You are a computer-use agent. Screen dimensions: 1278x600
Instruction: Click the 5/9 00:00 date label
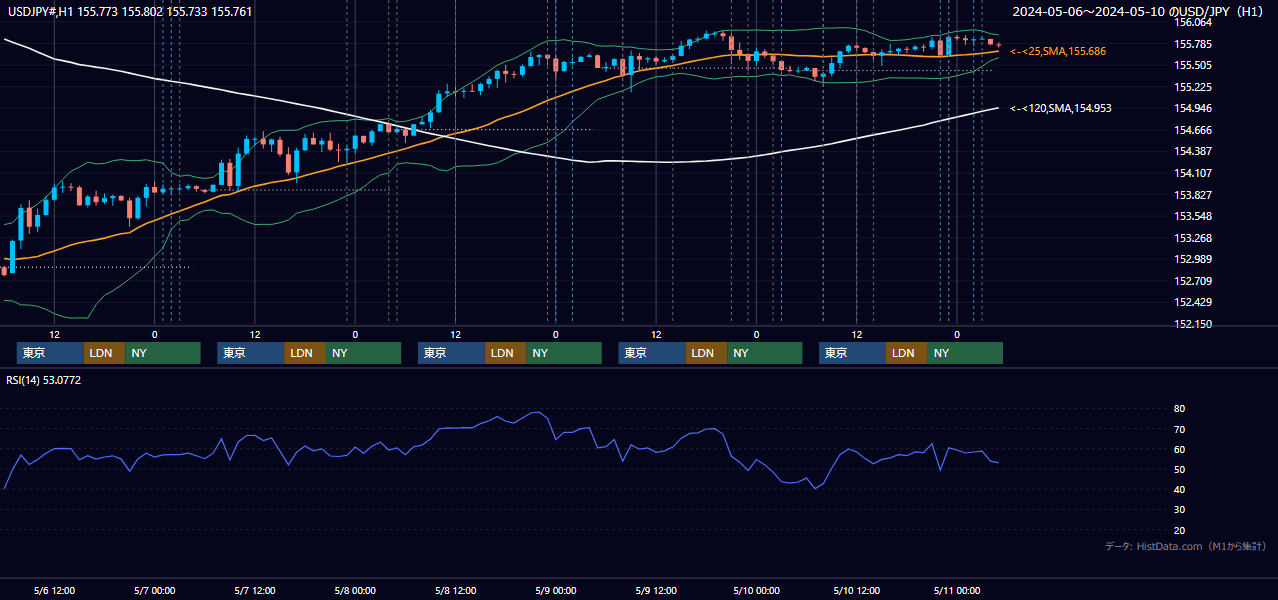click(x=555, y=590)
